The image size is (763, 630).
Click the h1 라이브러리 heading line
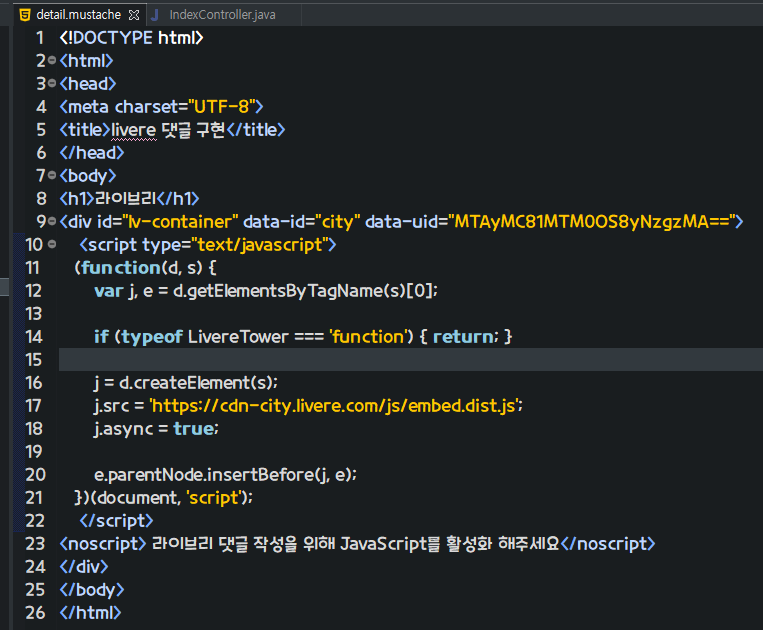[129, 198]
